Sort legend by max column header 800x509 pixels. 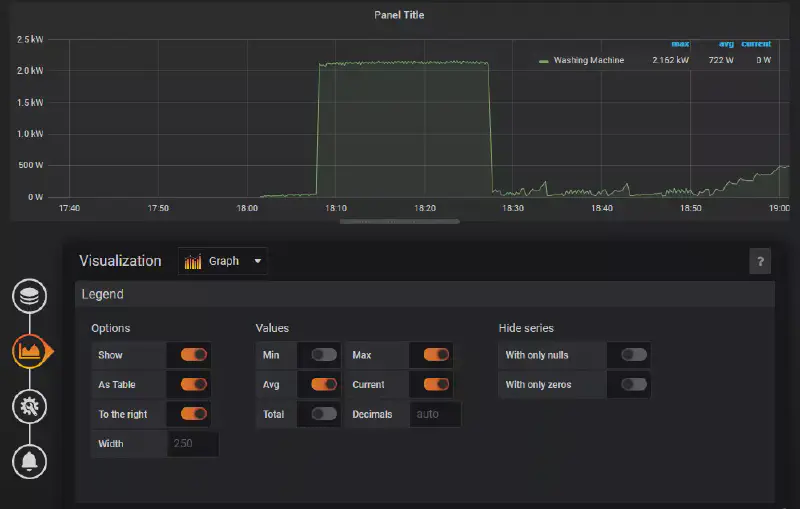click(x=682, y=44)
